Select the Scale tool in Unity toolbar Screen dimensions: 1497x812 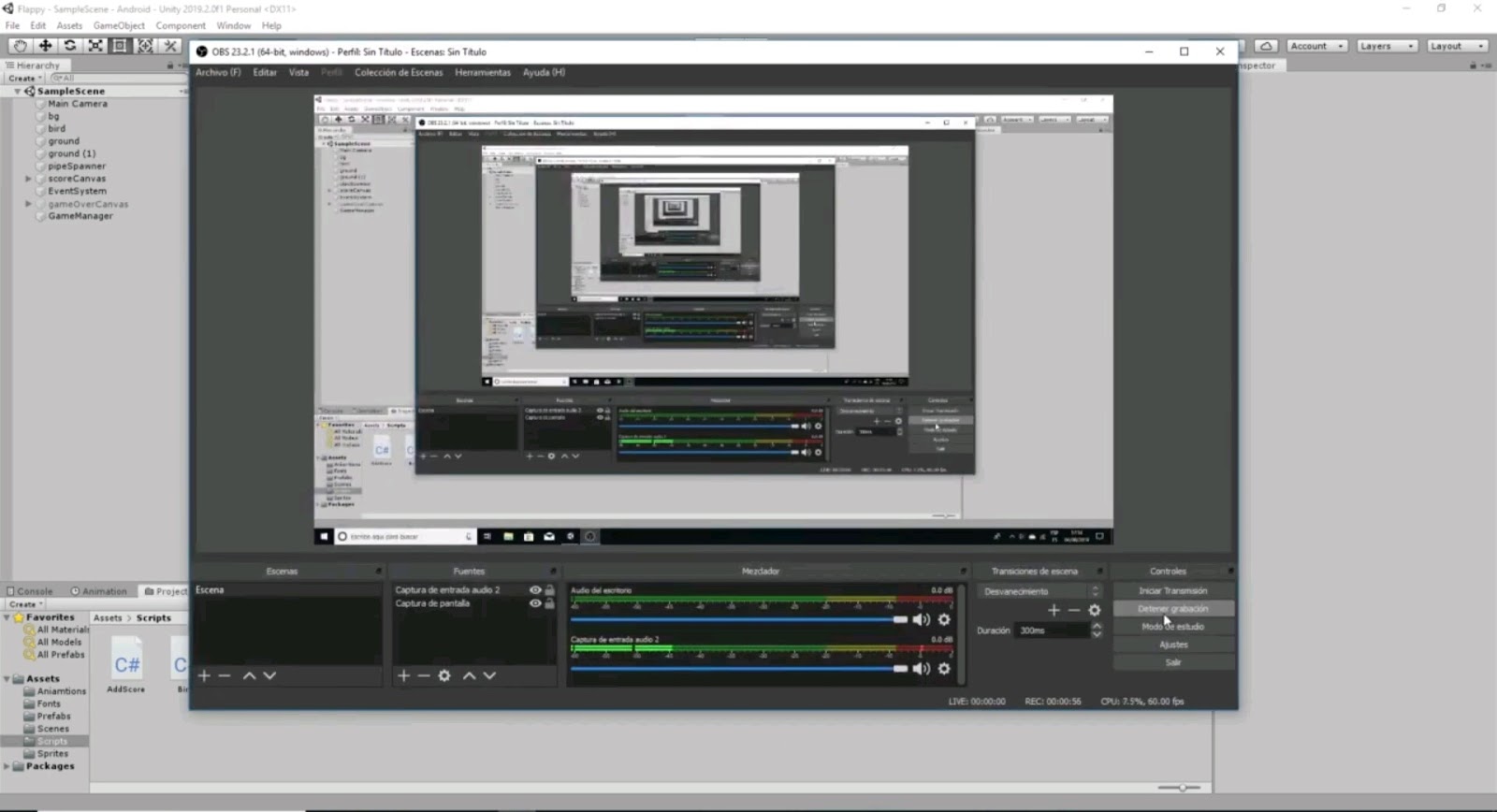[95, 46]
